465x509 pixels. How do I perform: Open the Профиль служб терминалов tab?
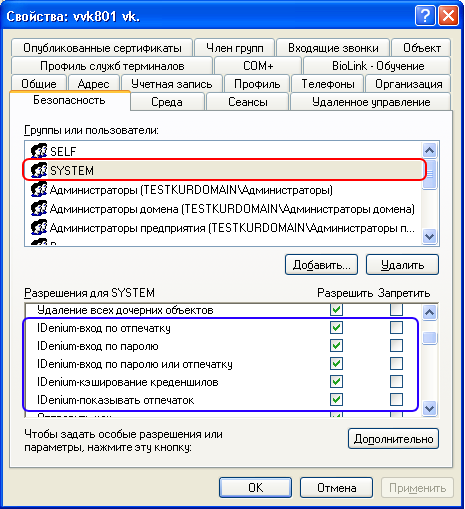tap(112, 66)
